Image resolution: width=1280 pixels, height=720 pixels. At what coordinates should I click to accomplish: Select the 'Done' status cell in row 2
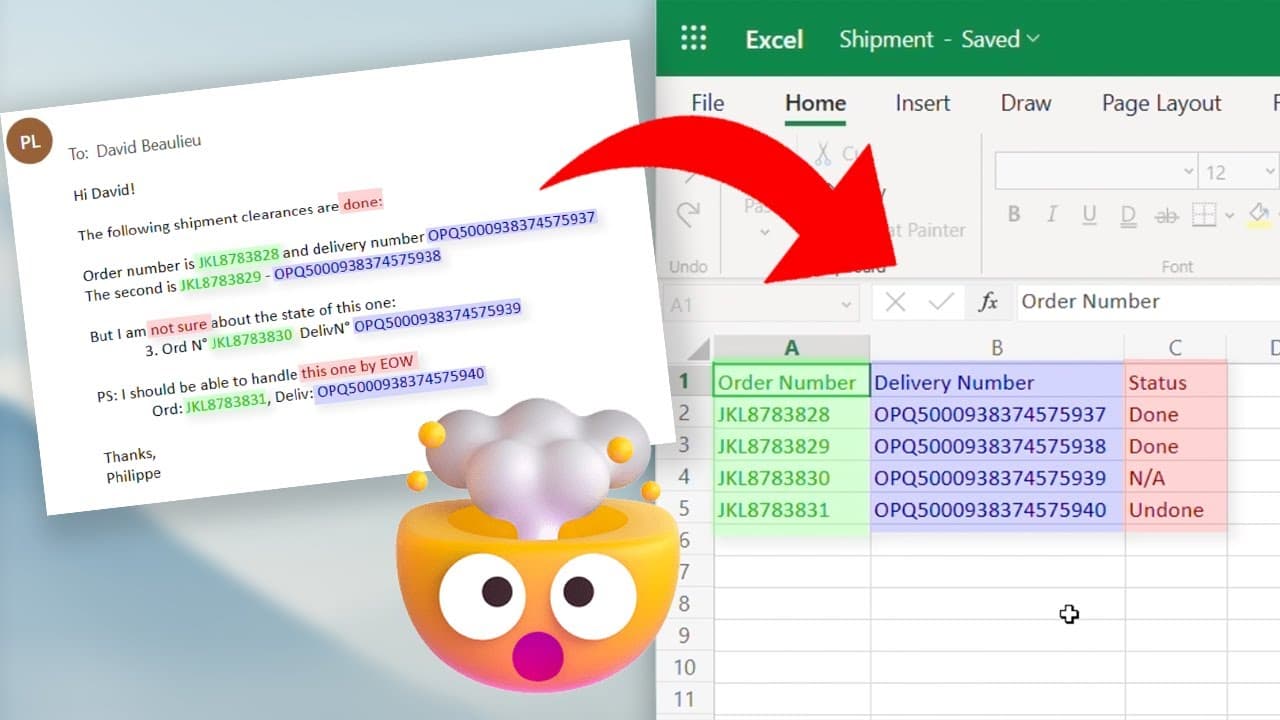click(x=1176, y=414)
